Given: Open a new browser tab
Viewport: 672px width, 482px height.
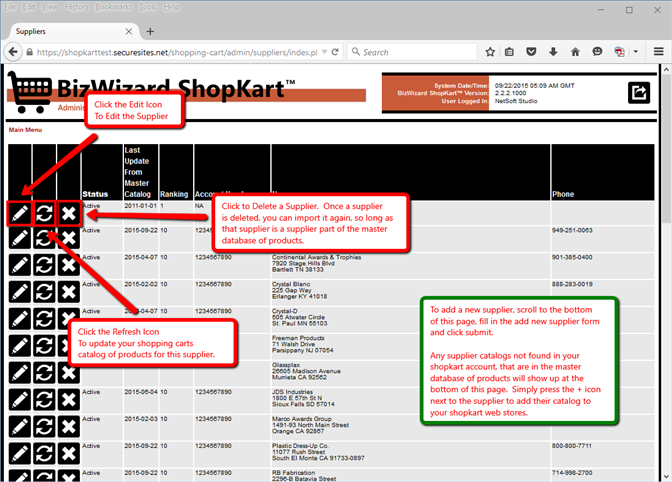Looking at the screenshot, I should [150, 31].
